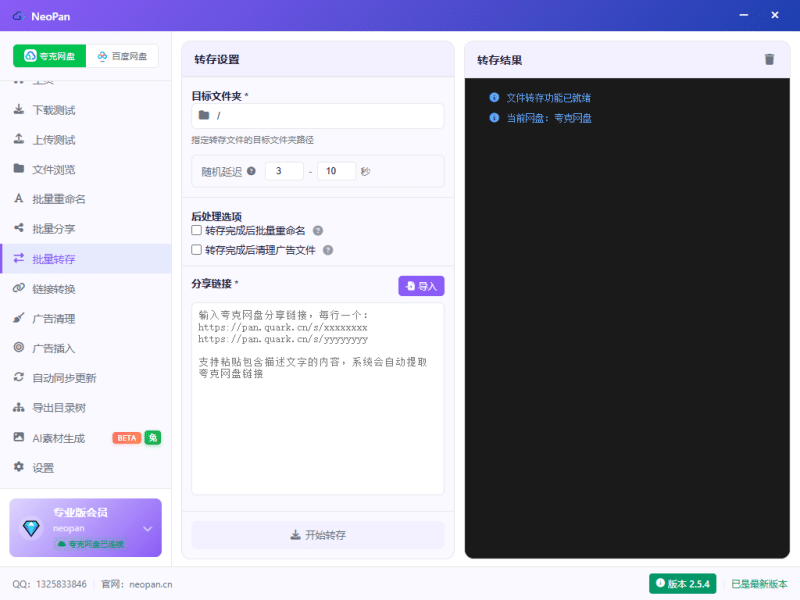Viewport: 800px width, 600px height.
Task: Click help icon next to 转存完成后批量重命名
Action: pyautogui.click(x=318, y=230)
